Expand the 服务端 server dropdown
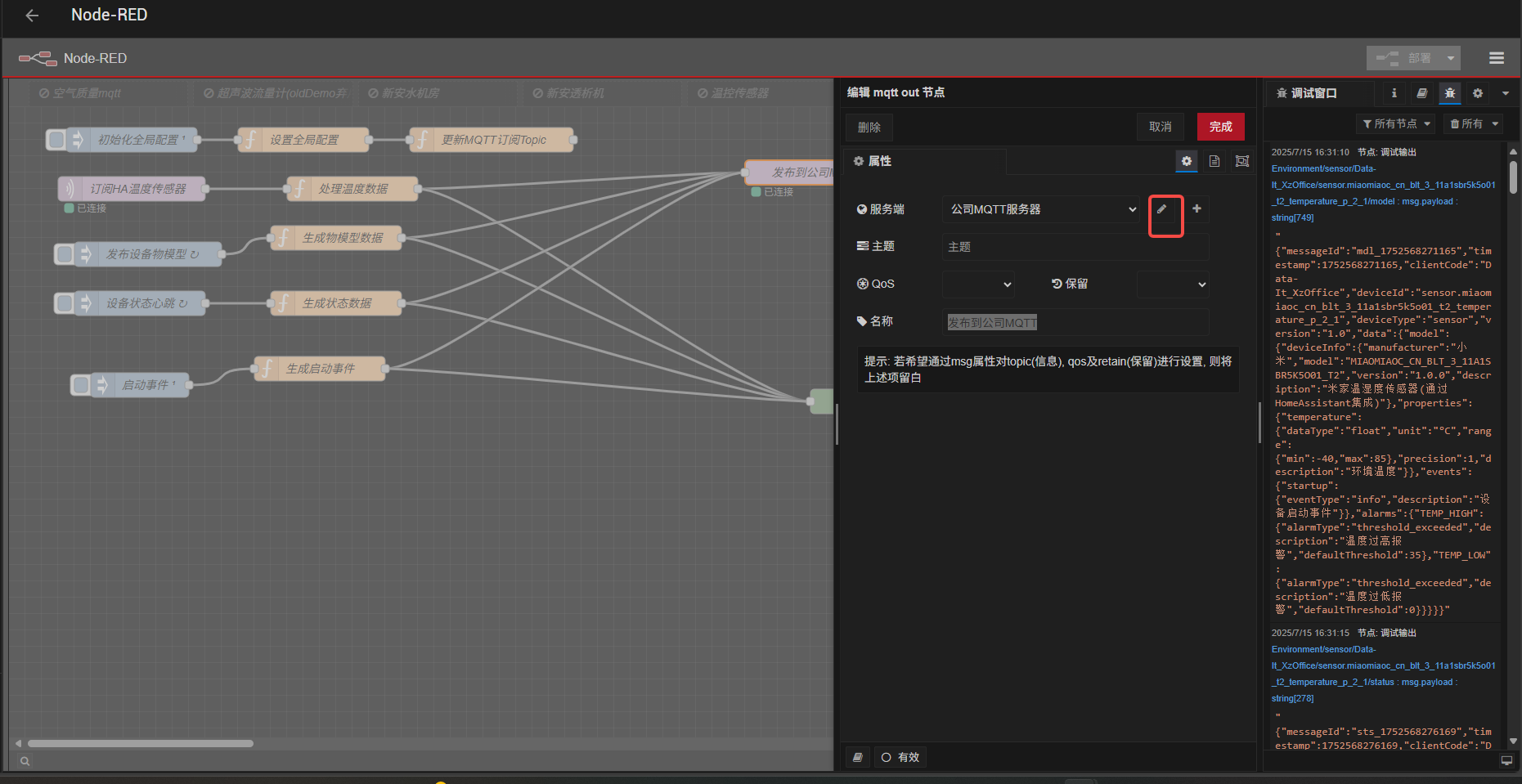The image size is (1522, 784). pyautogui.click(x=1041, y=209)
